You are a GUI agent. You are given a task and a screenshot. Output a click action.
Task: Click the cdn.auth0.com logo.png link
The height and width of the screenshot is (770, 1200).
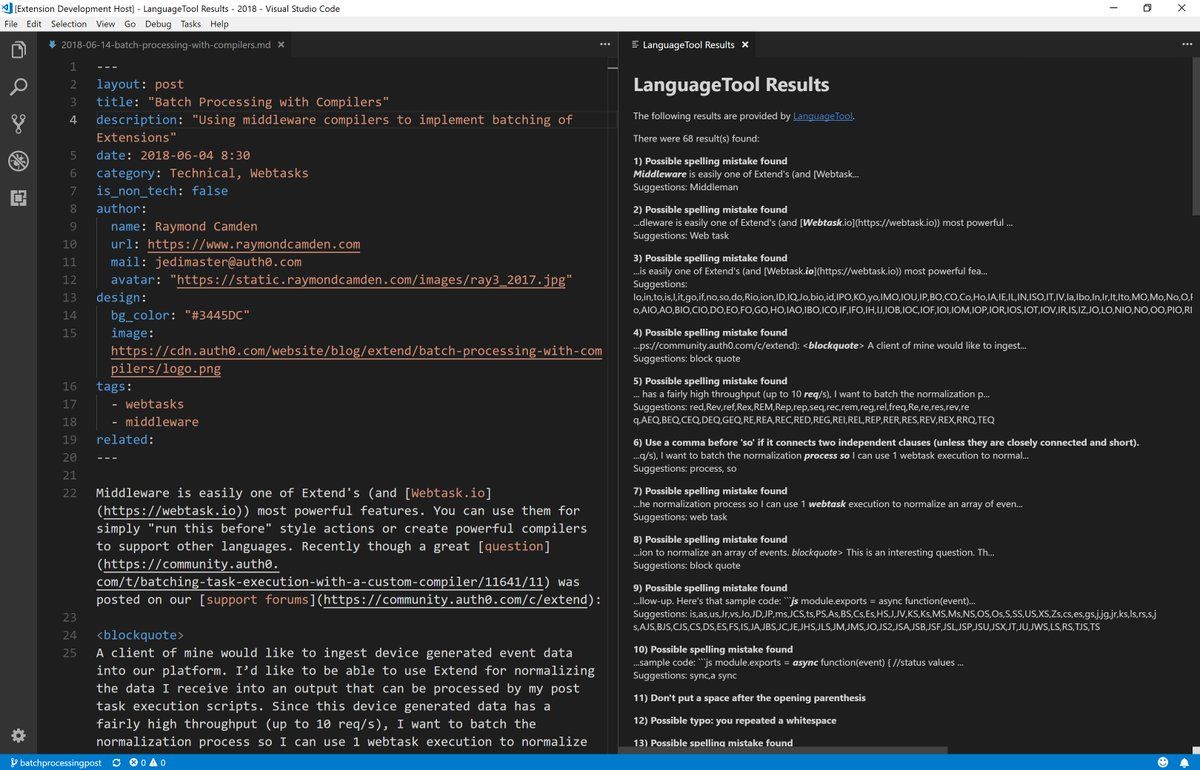356,360
